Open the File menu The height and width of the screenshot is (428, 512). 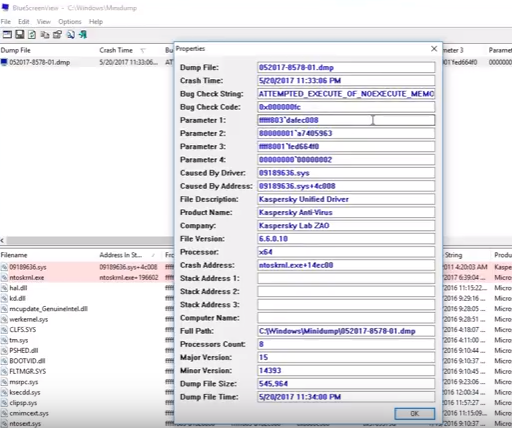click(6, 22)
